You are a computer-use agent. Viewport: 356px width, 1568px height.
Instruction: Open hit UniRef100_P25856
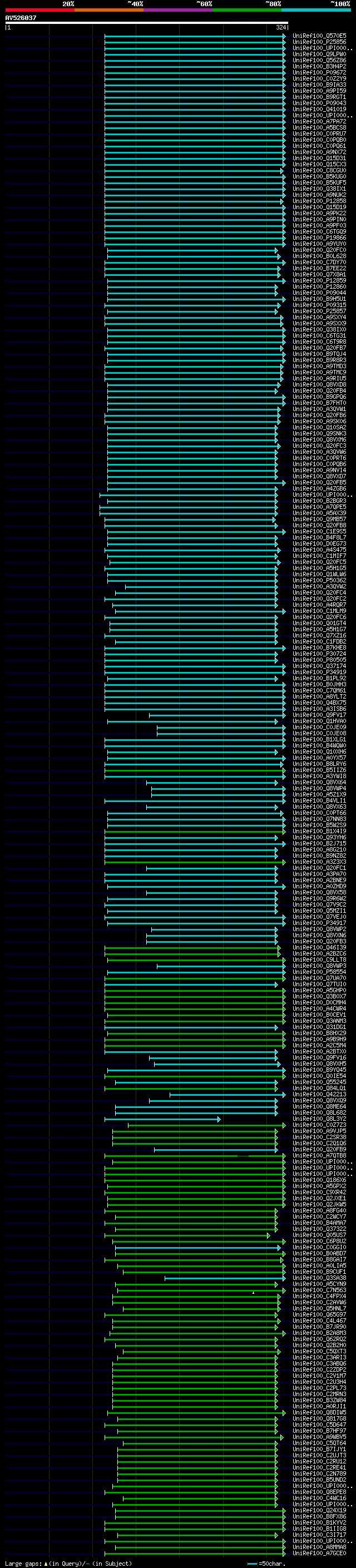coord(319,42)
